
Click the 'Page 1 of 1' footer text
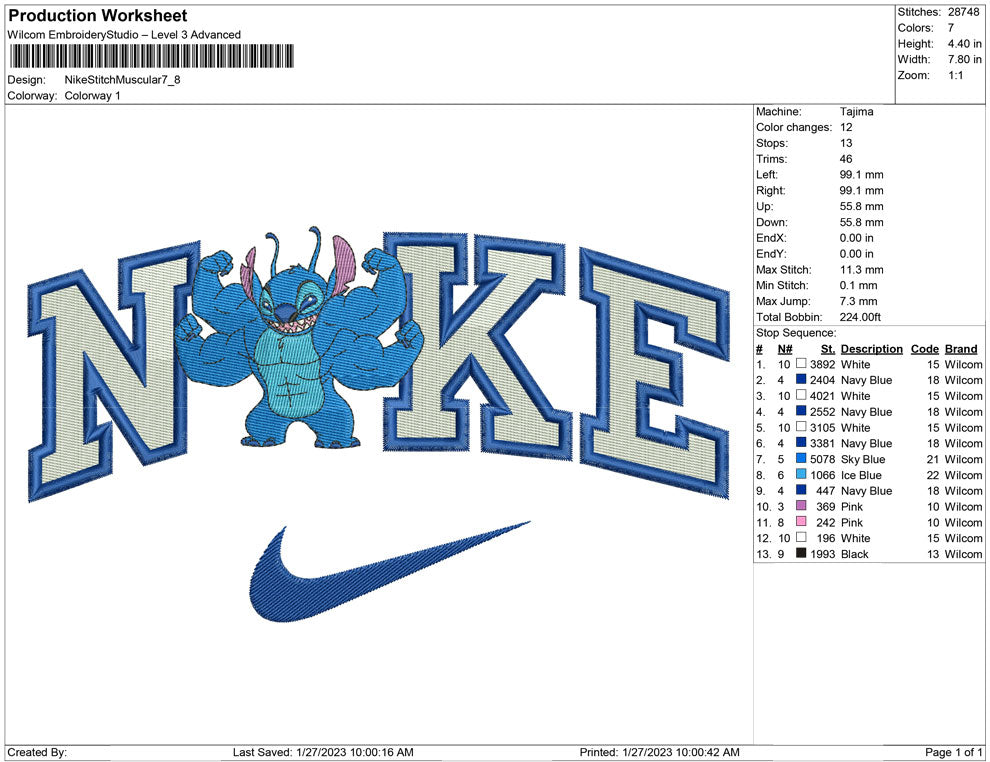(x=953, y=752)
